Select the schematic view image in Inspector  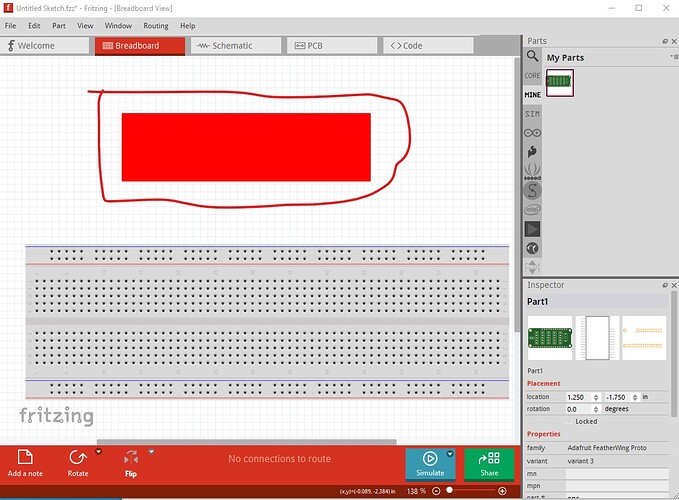(597, 338)
